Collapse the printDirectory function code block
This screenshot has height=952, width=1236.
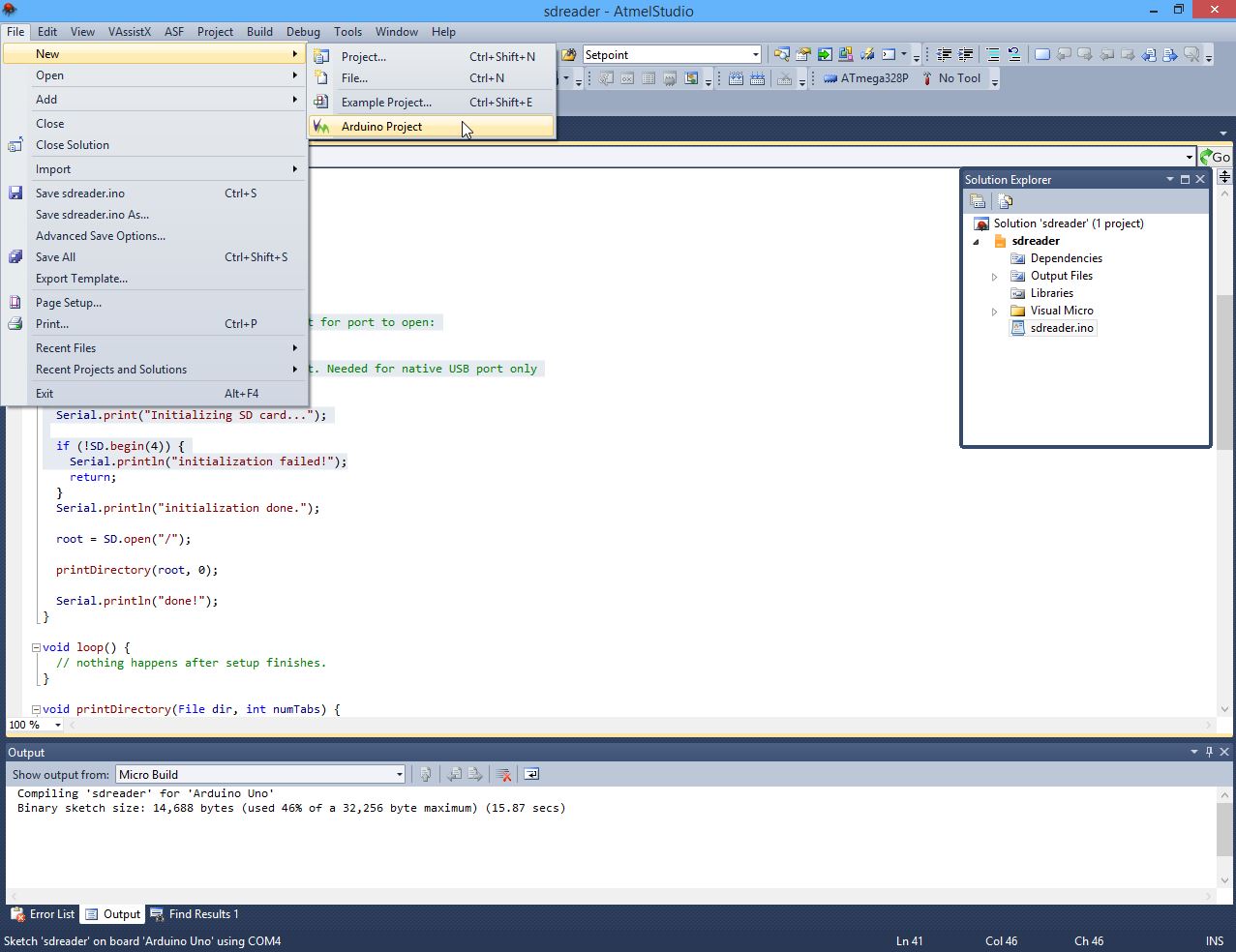[x=36, y=709]
